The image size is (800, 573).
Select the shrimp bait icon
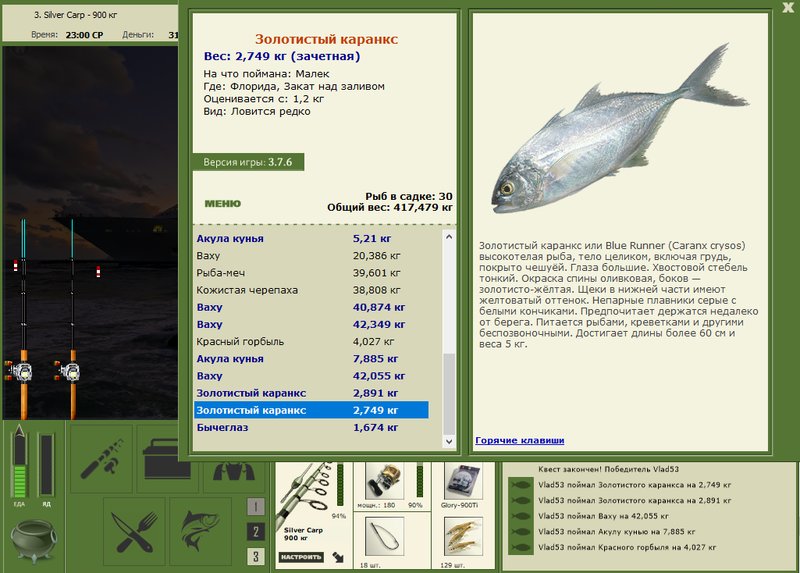[463, 536]
